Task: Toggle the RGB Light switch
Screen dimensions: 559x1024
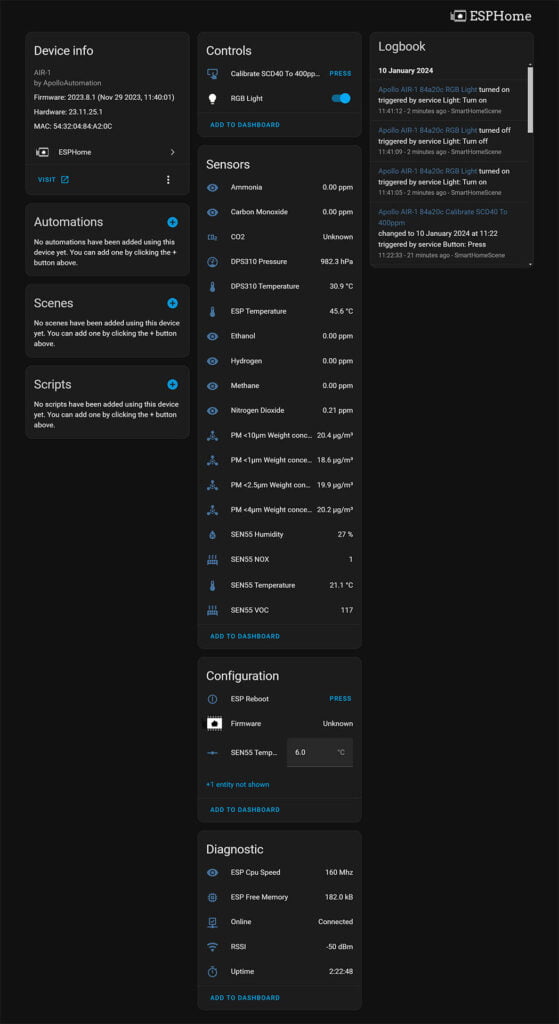Action: 341,99
